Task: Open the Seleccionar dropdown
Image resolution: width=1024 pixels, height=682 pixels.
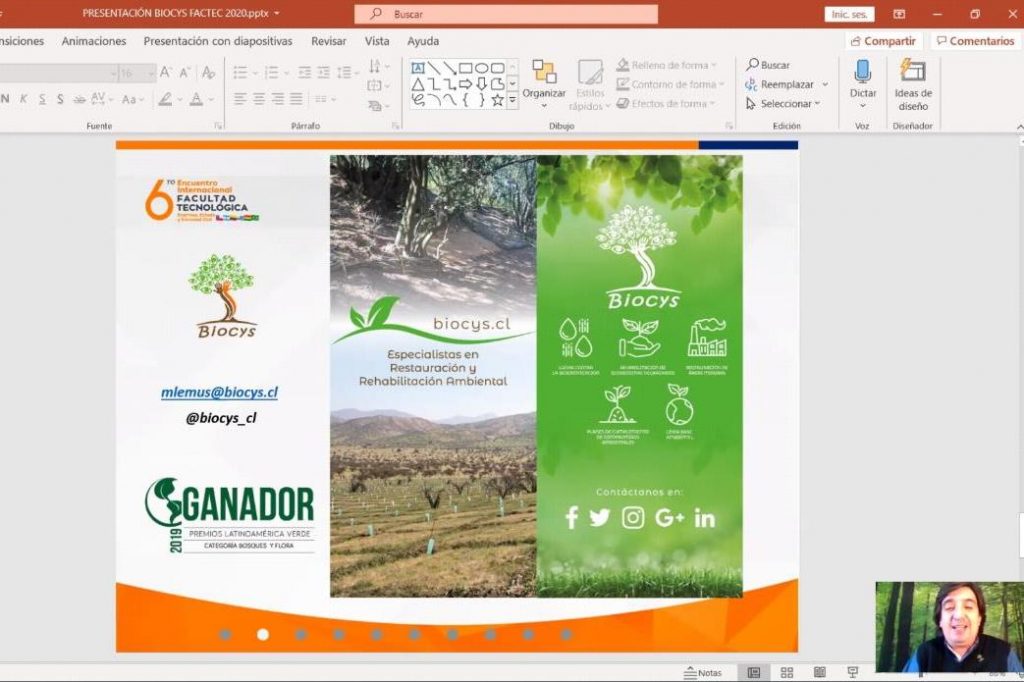Action: (782, 103)
